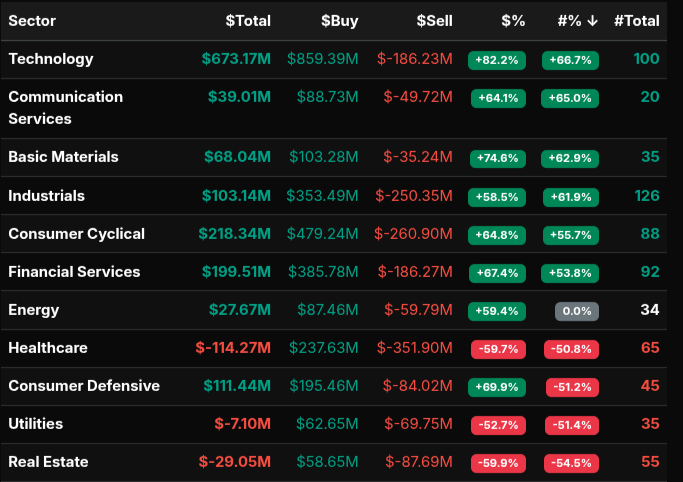This screenshot has width=683, height=482.
Task: Click the Industrials sector name
Action: [x=46, y=196]
